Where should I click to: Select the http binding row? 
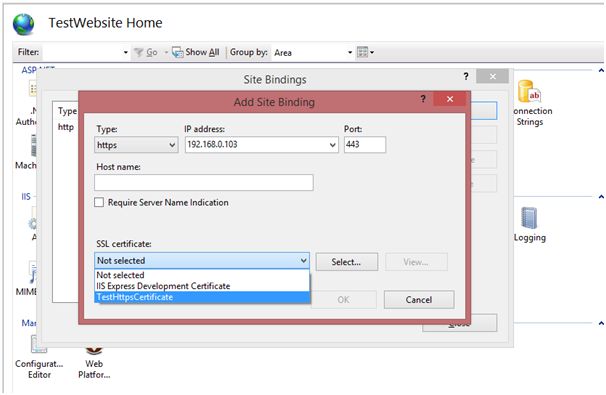tap(66, 127)
